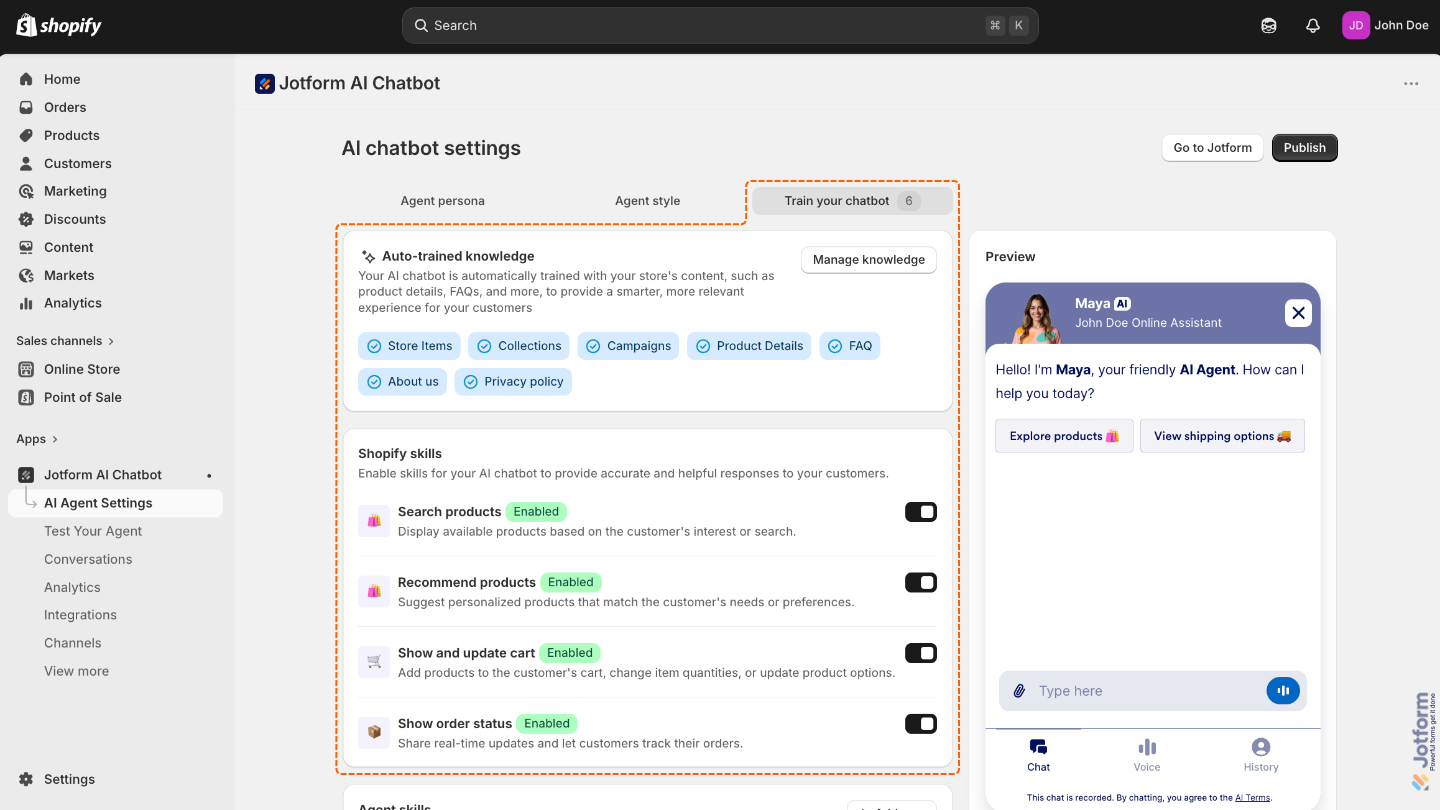Disable the Show order status skill
The height and width of the screenshot is (810, 1440).
coord(920,723)
